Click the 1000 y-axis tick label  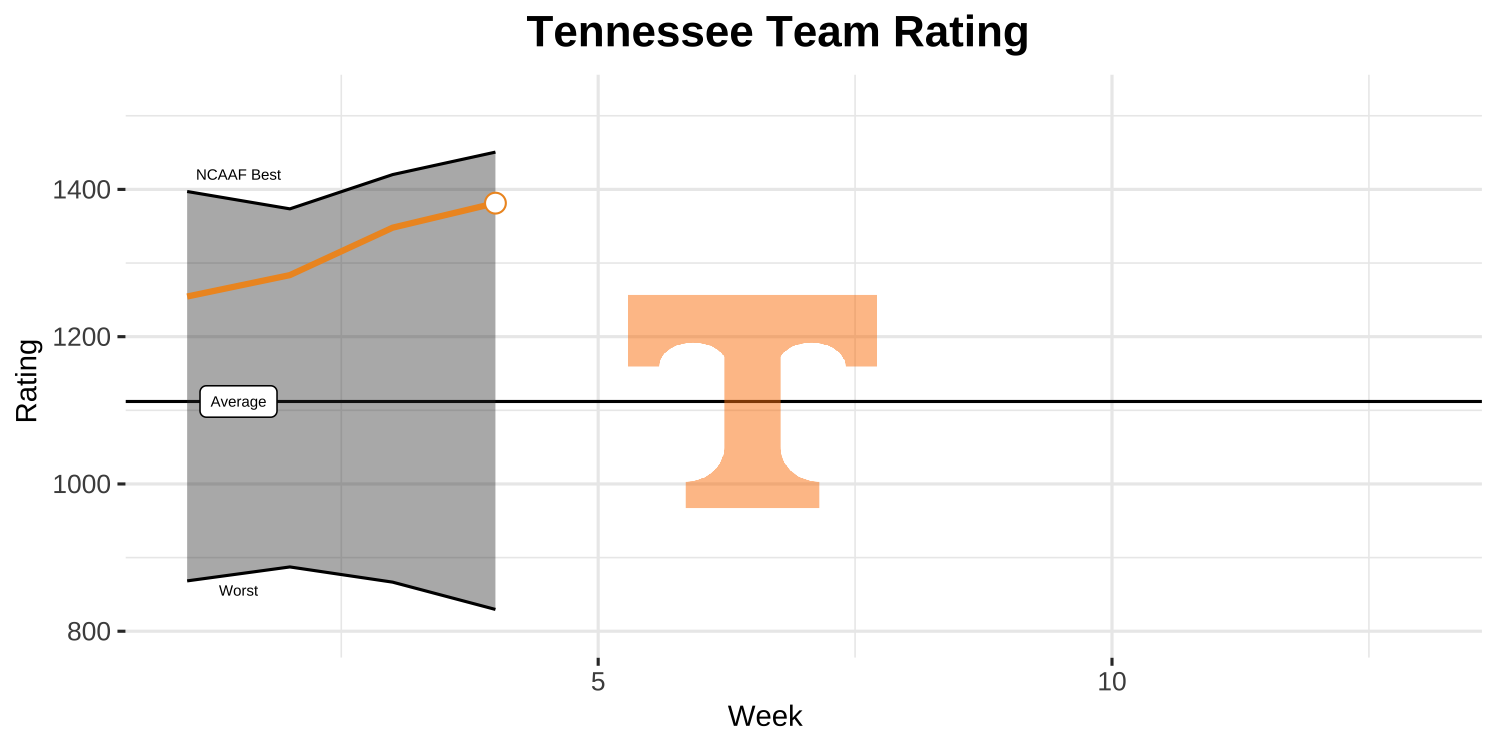[81, 485]
